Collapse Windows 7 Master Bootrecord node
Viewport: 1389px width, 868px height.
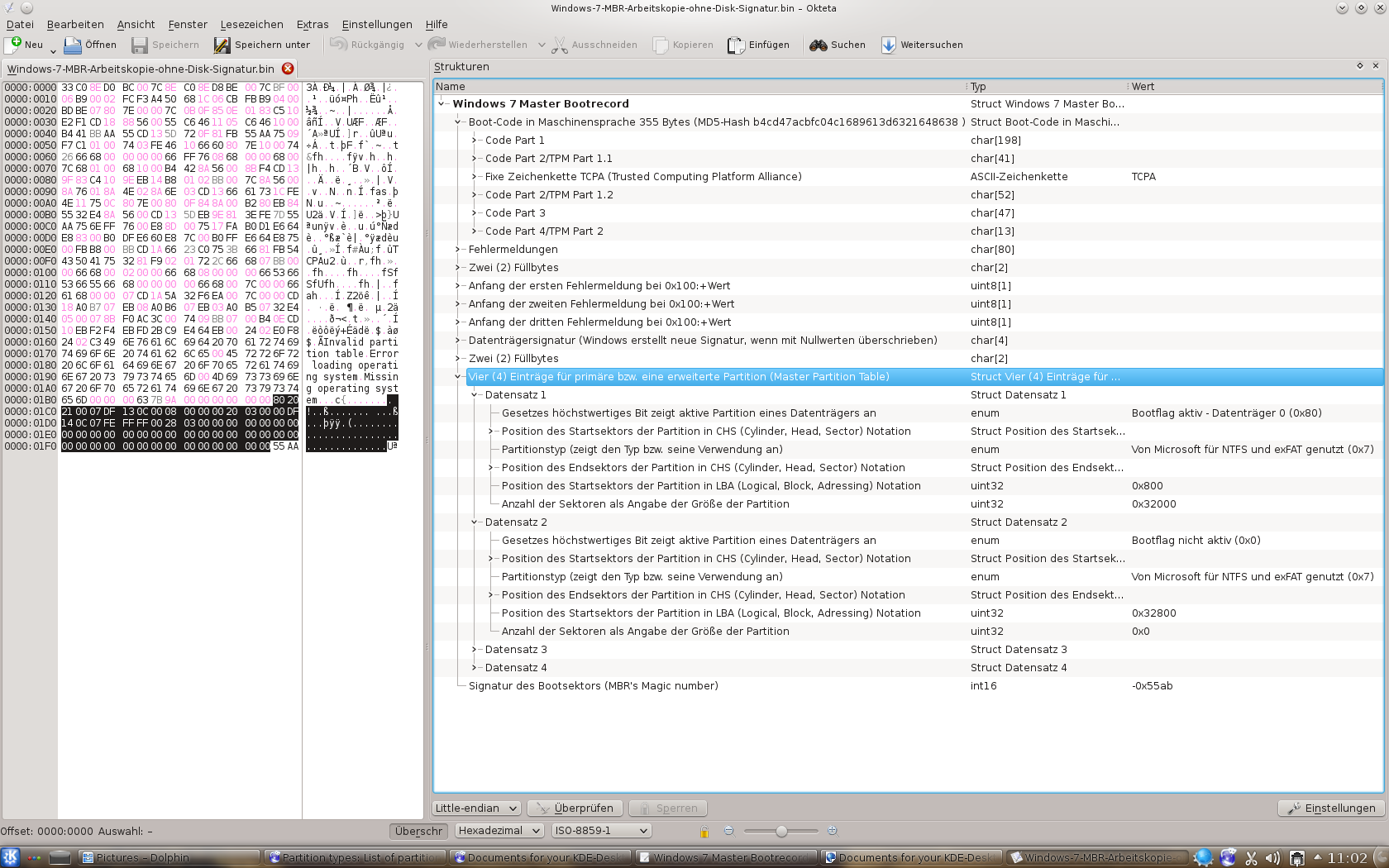(x=442, y=104)
